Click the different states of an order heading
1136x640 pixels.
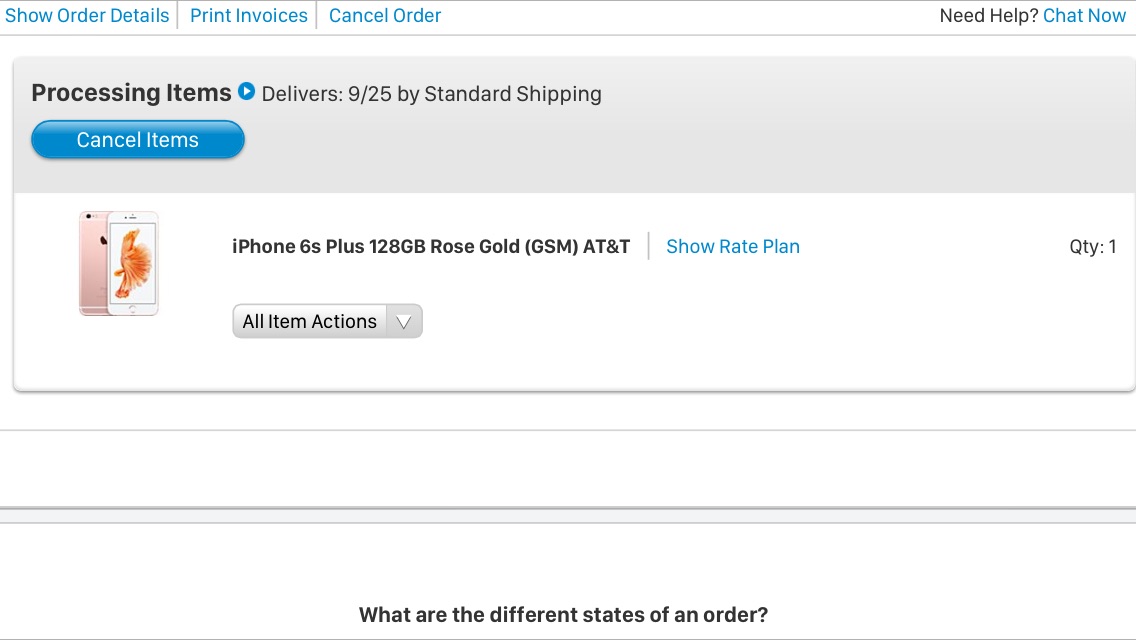(x=563, y=615)
